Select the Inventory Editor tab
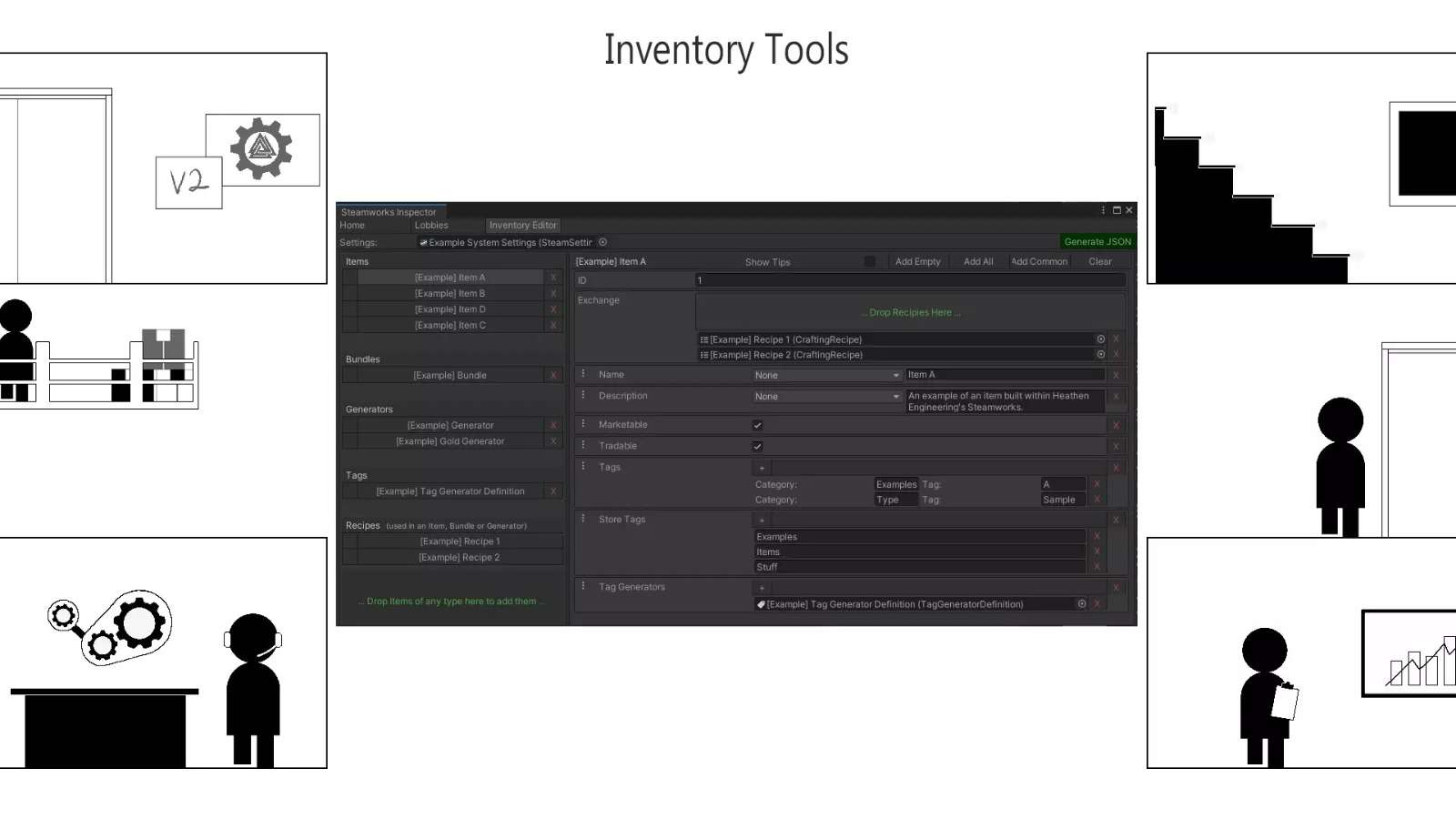The height and width of the screenshot is (819, 1456). [522, 226]
